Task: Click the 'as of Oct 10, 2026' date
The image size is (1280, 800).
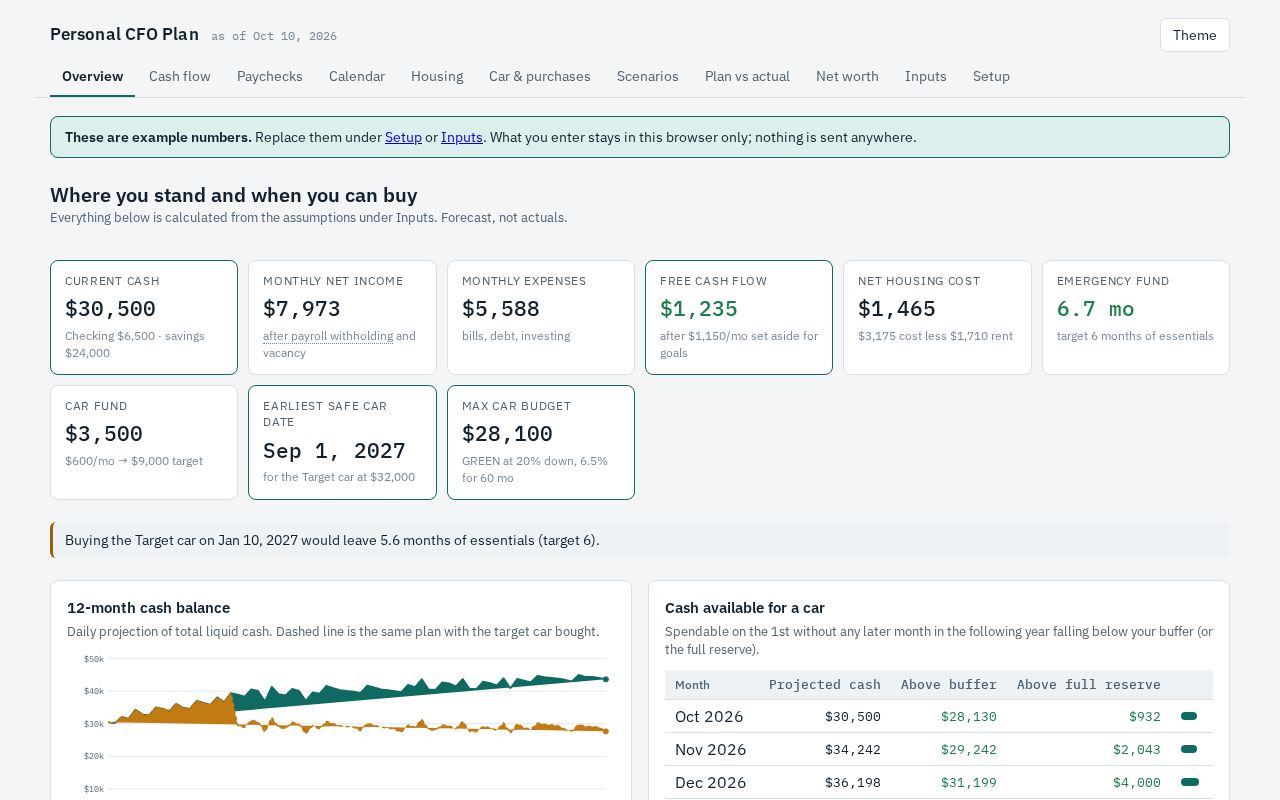Action: tap(274, 36)
